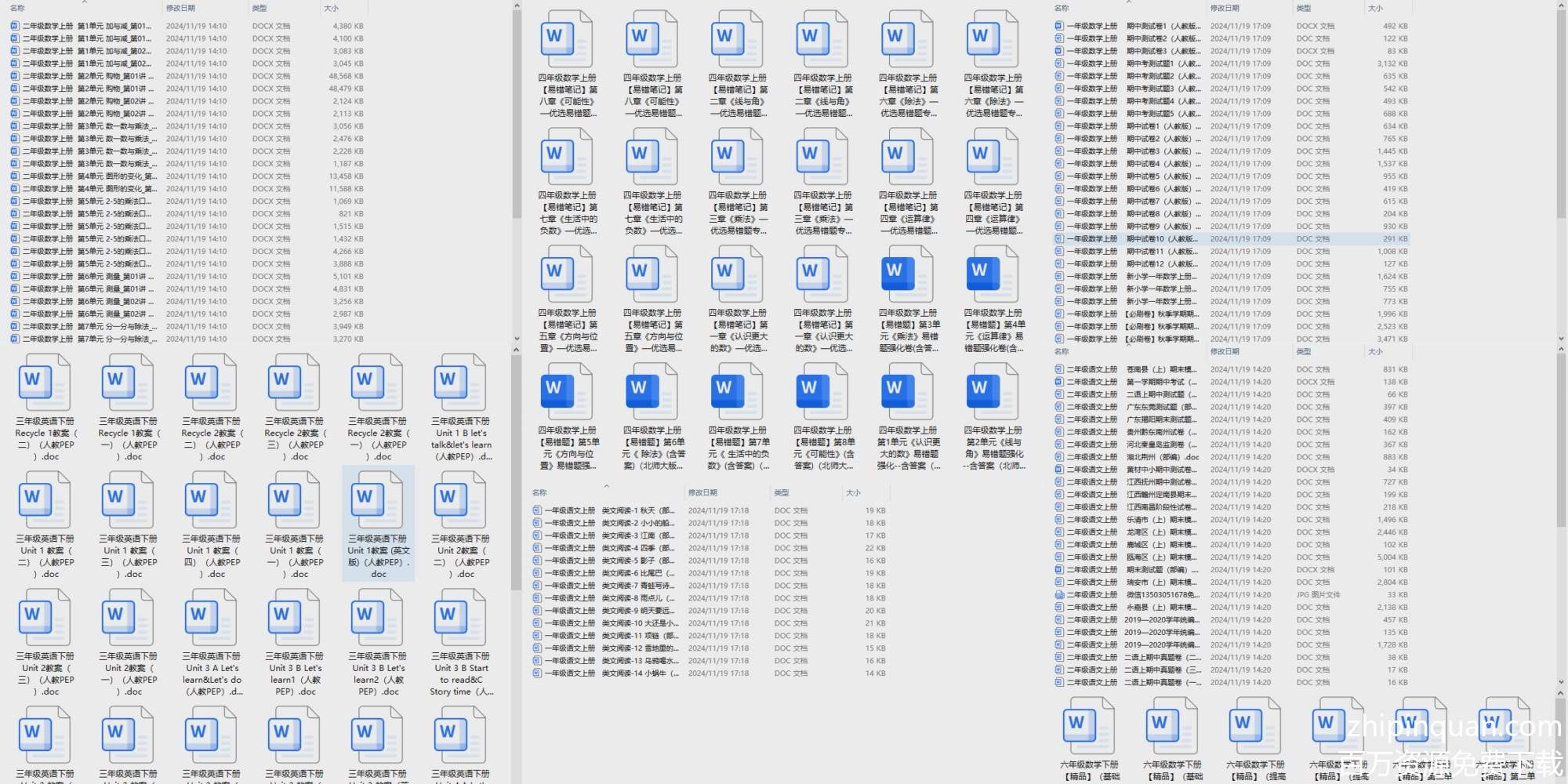1568x784 pixels.
Task: Click scroll-down arrow of 二年级数学 list scrollbar
Action: pyautogui.click(x=516, y=339)
